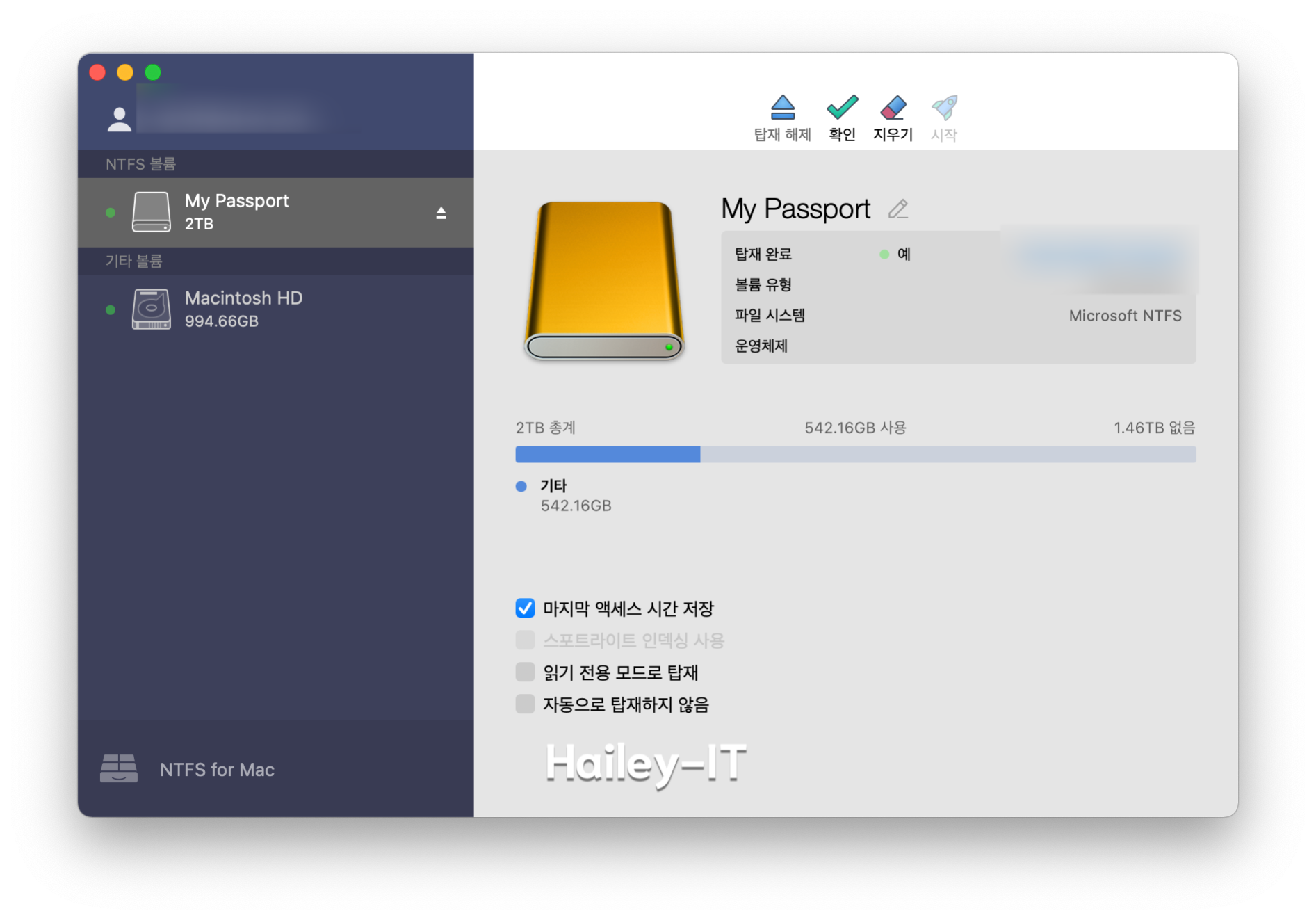This screenshot has width=1316, height=920.
Task: Click the My Passport sidebar drive icon
Action: click(x=152, y=211)
